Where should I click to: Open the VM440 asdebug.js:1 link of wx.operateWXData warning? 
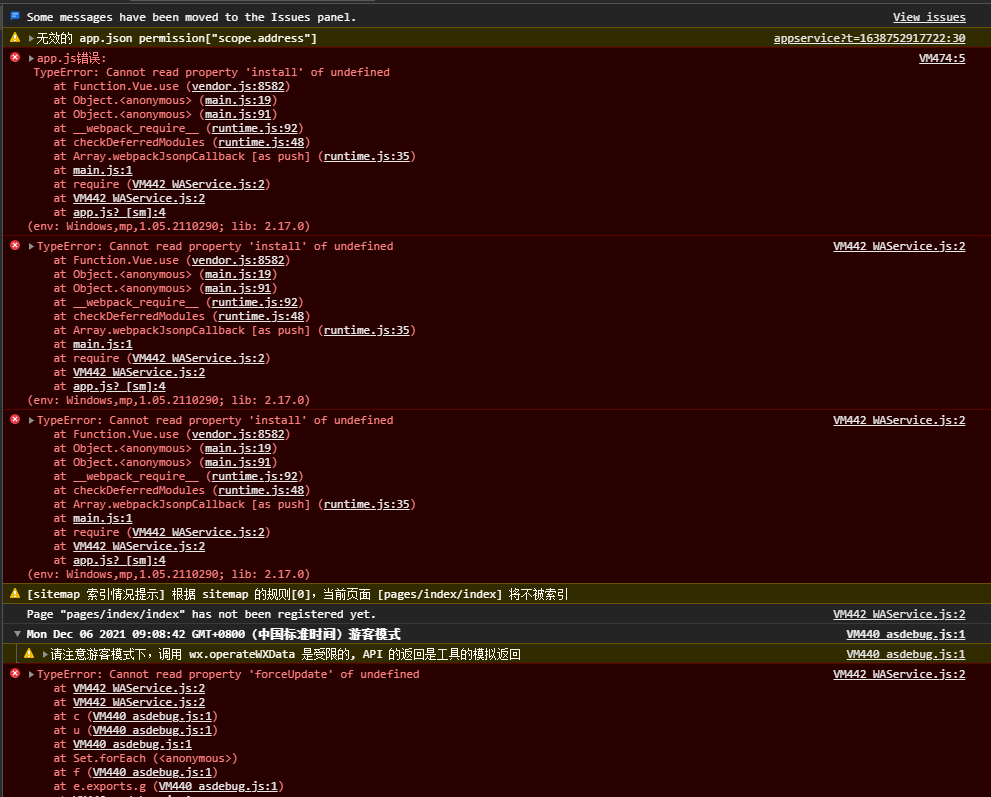[906, 654]
